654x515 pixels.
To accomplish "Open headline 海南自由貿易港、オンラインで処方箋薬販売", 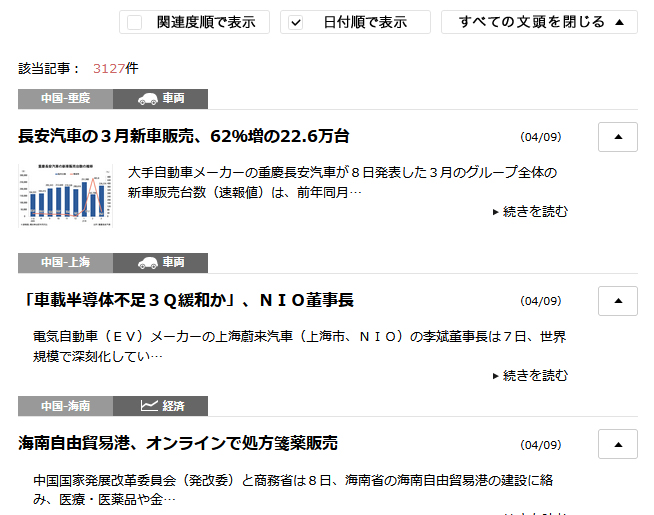I will (178, 443).
